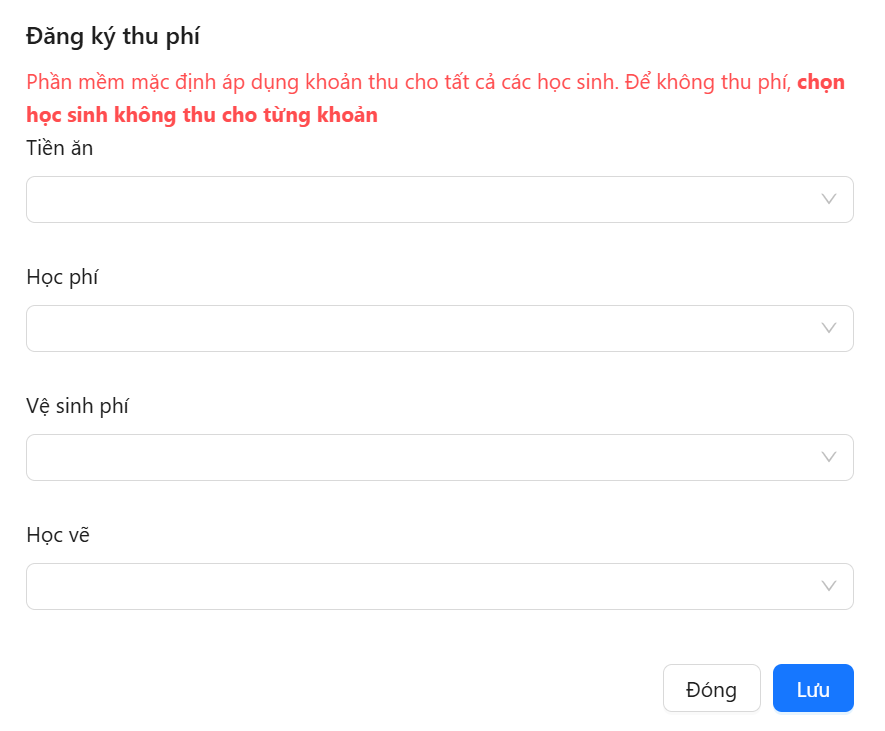Image resolution: width=885 pixels, height=731 pixels.
Task: Click the Tiền ăn field label
Action: pos(60,148)
